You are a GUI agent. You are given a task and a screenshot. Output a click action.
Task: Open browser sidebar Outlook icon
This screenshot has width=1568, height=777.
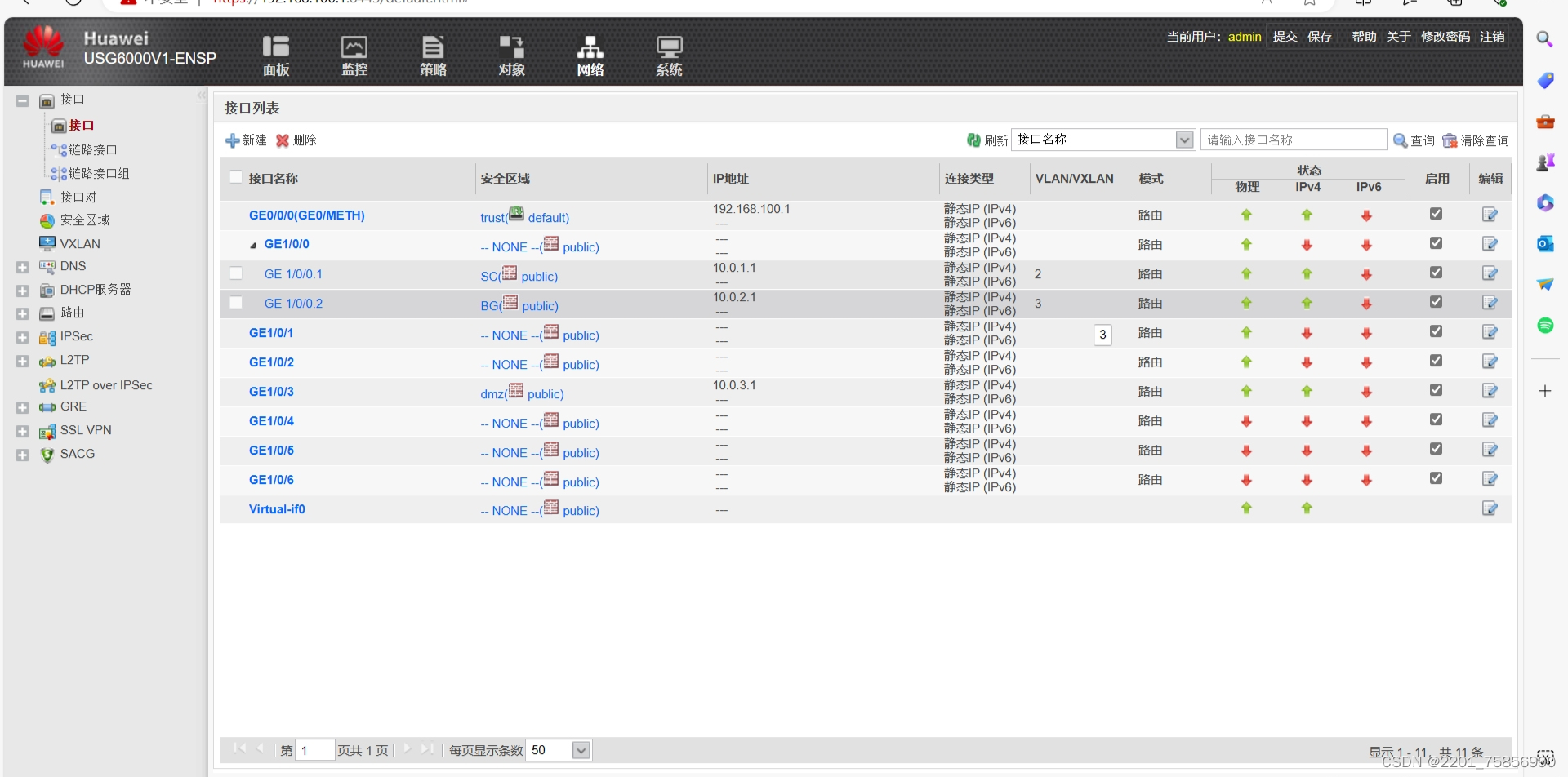click(1545, 243)
